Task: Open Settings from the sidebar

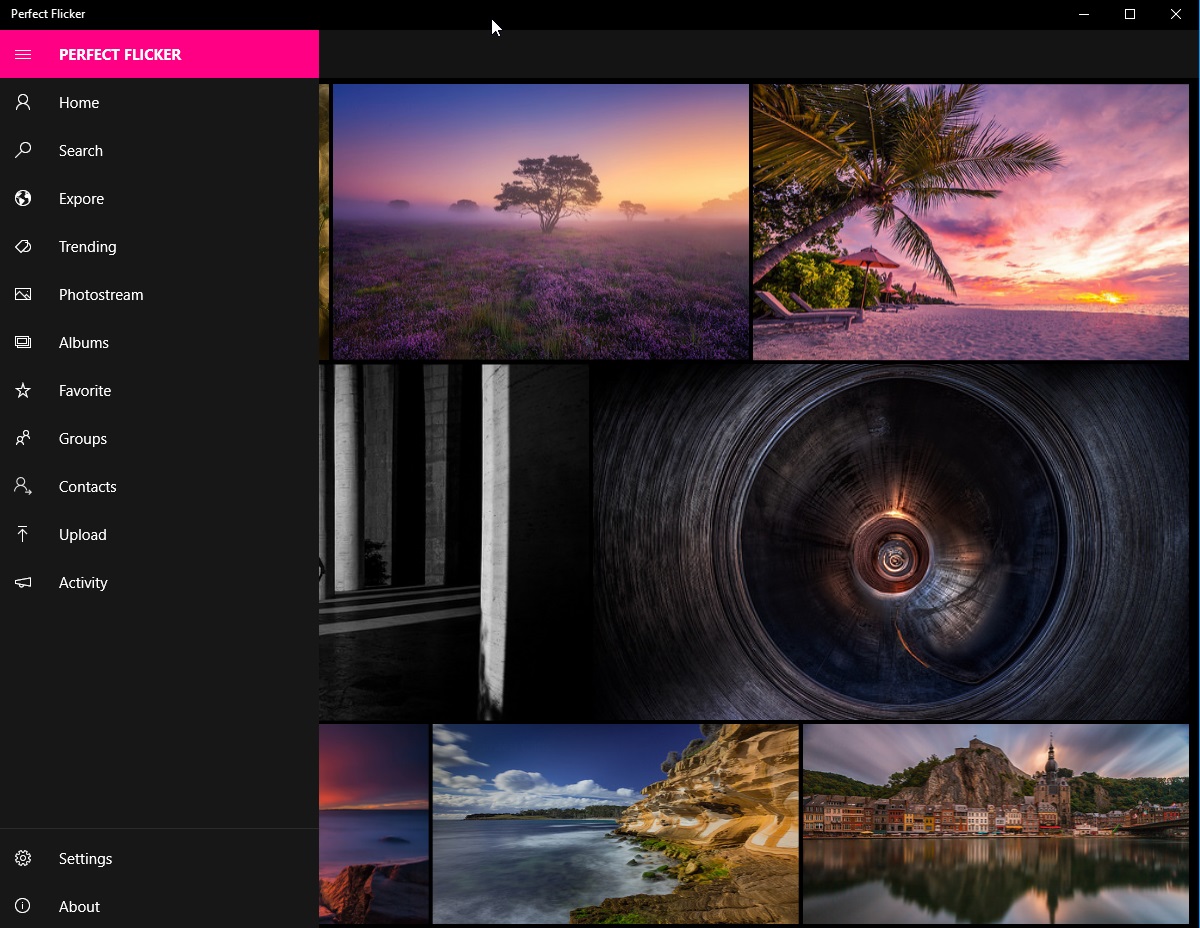Action: (x=85, y=859)
